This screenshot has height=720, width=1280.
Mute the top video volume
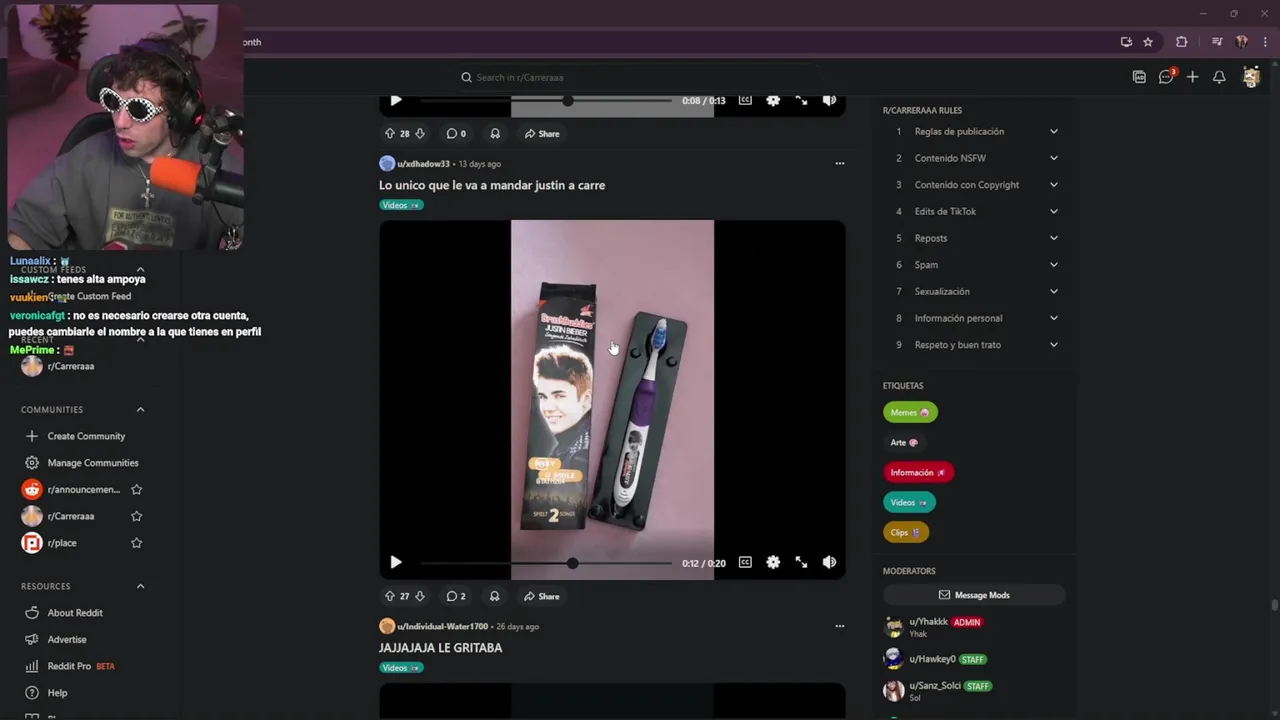point(829,100)
